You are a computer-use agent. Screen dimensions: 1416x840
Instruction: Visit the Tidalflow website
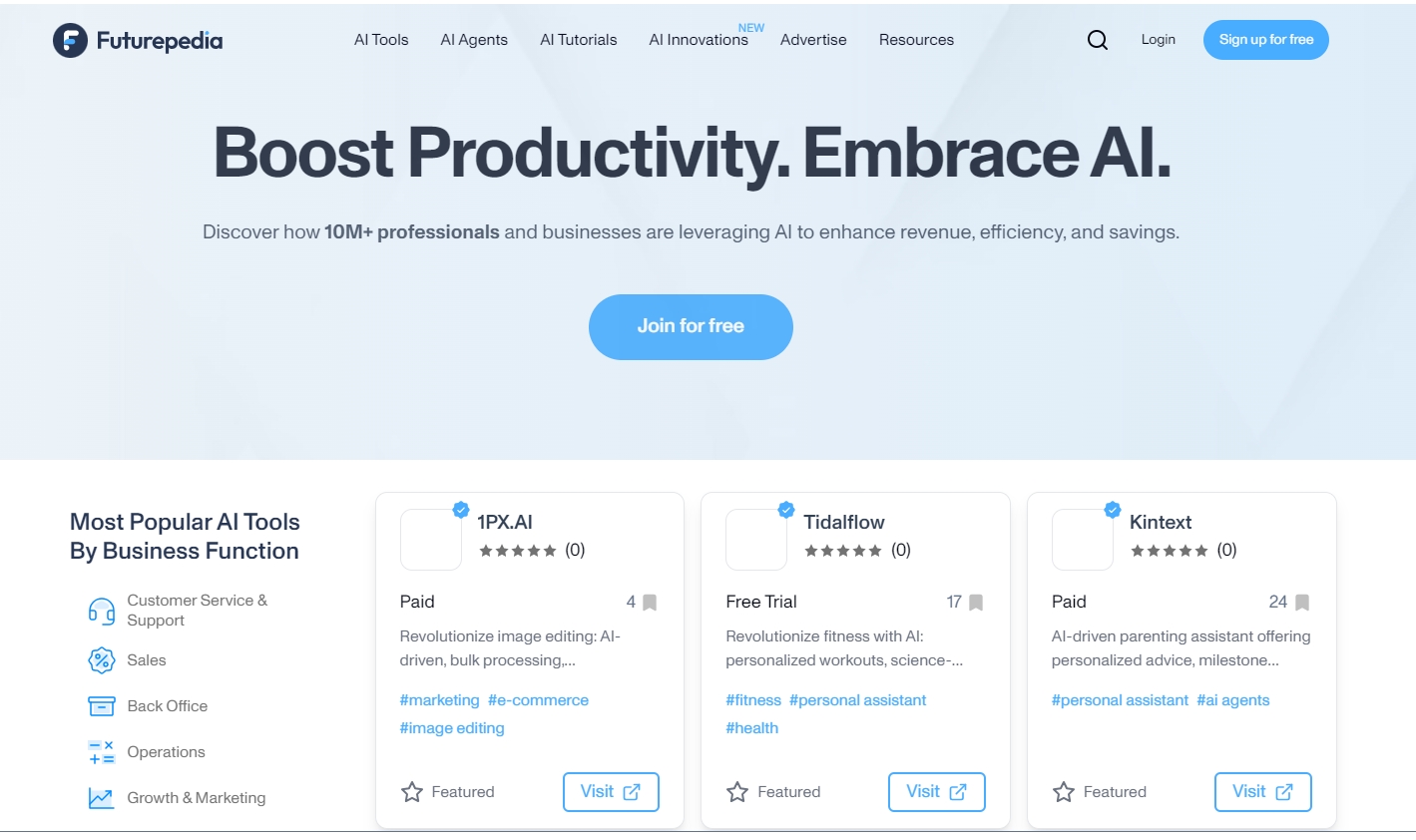click(936, 792)
